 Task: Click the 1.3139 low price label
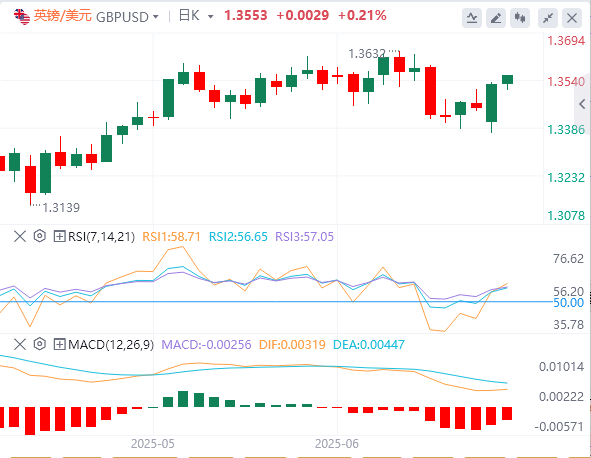click(x=61, y=208)
